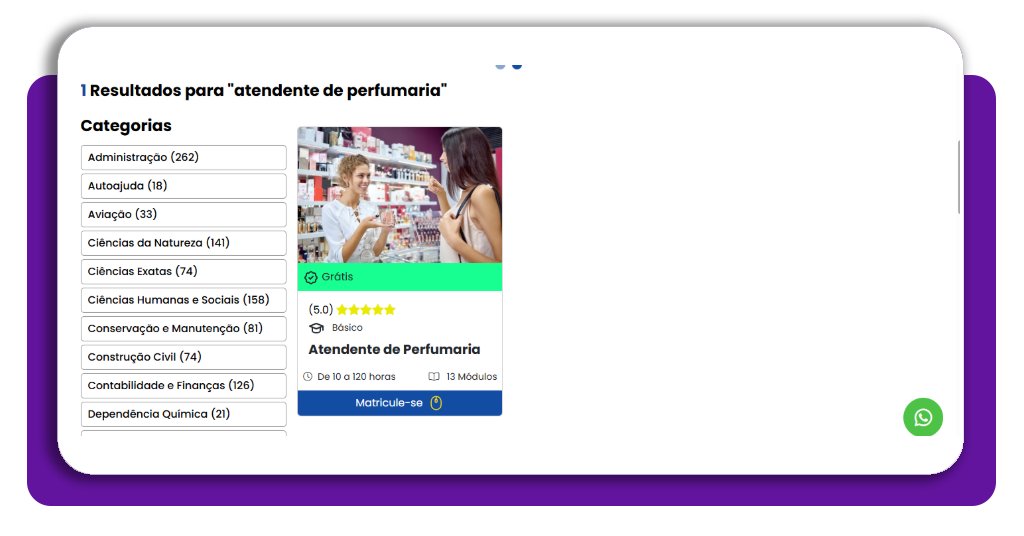Filter by Ciências Exatas (74)

184,272
